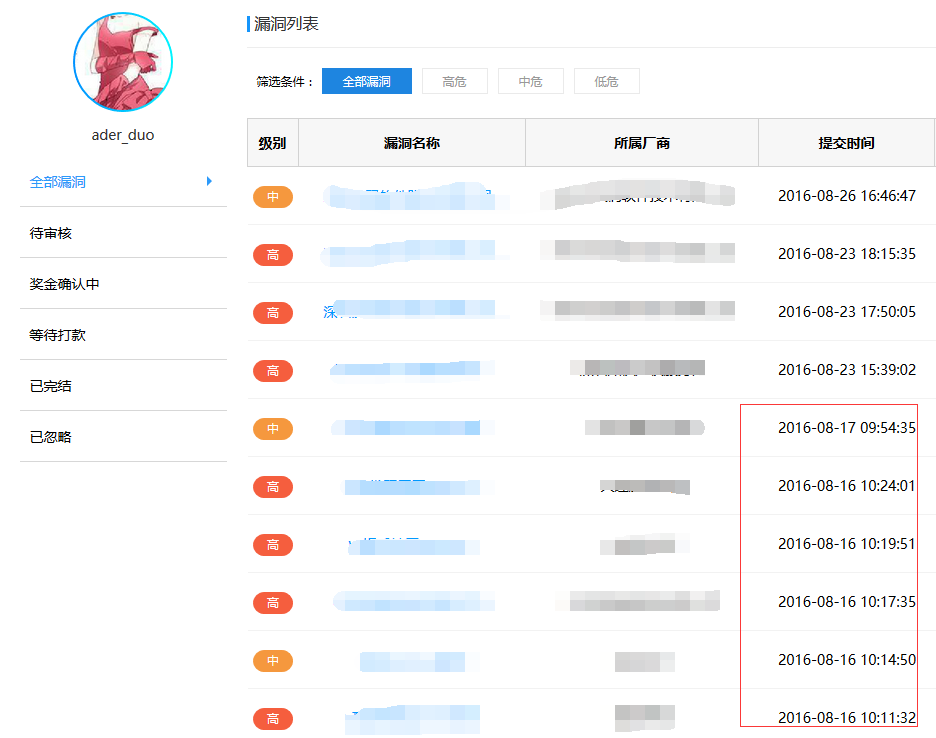Click the first vulnerability name in the table

[x=412, y=197]
